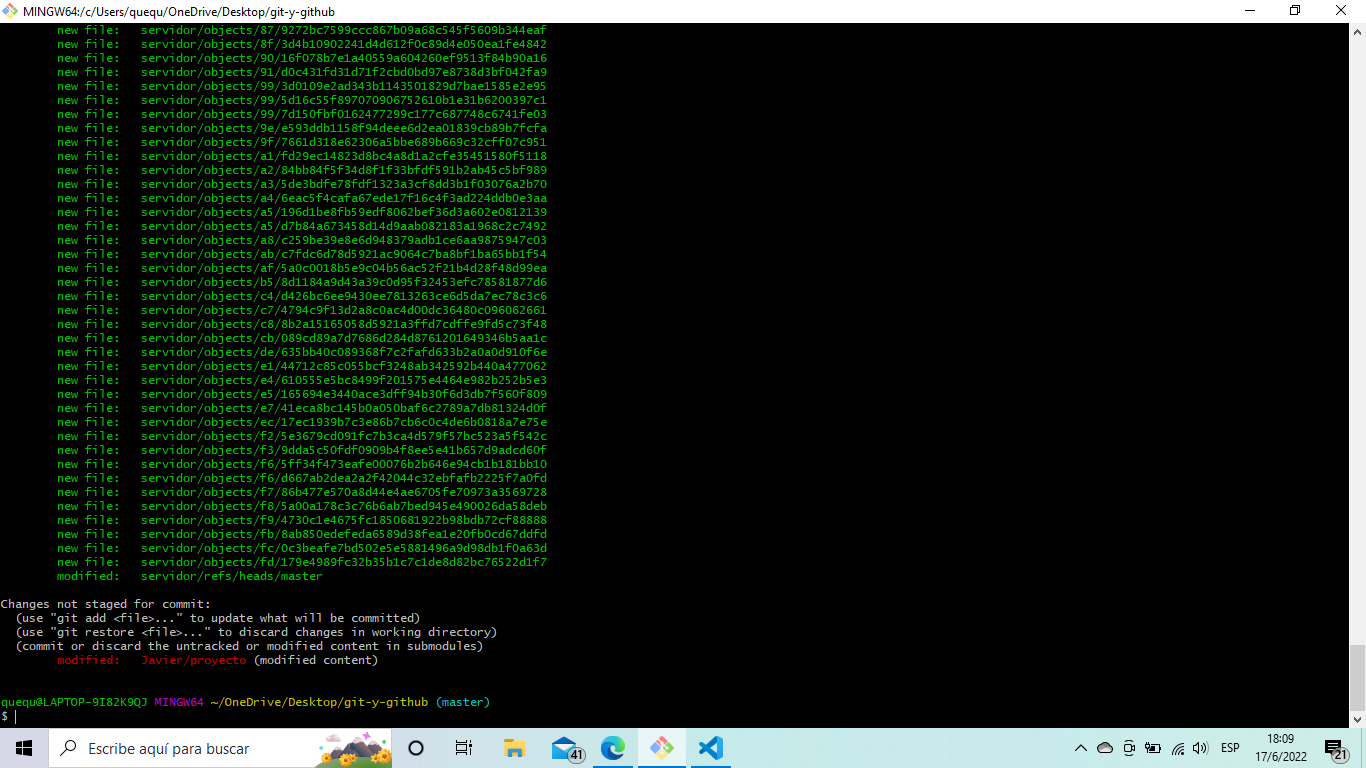Click the 'git restore <file>...' hint line
1366x768 pixels.
[x=256, y=632]
